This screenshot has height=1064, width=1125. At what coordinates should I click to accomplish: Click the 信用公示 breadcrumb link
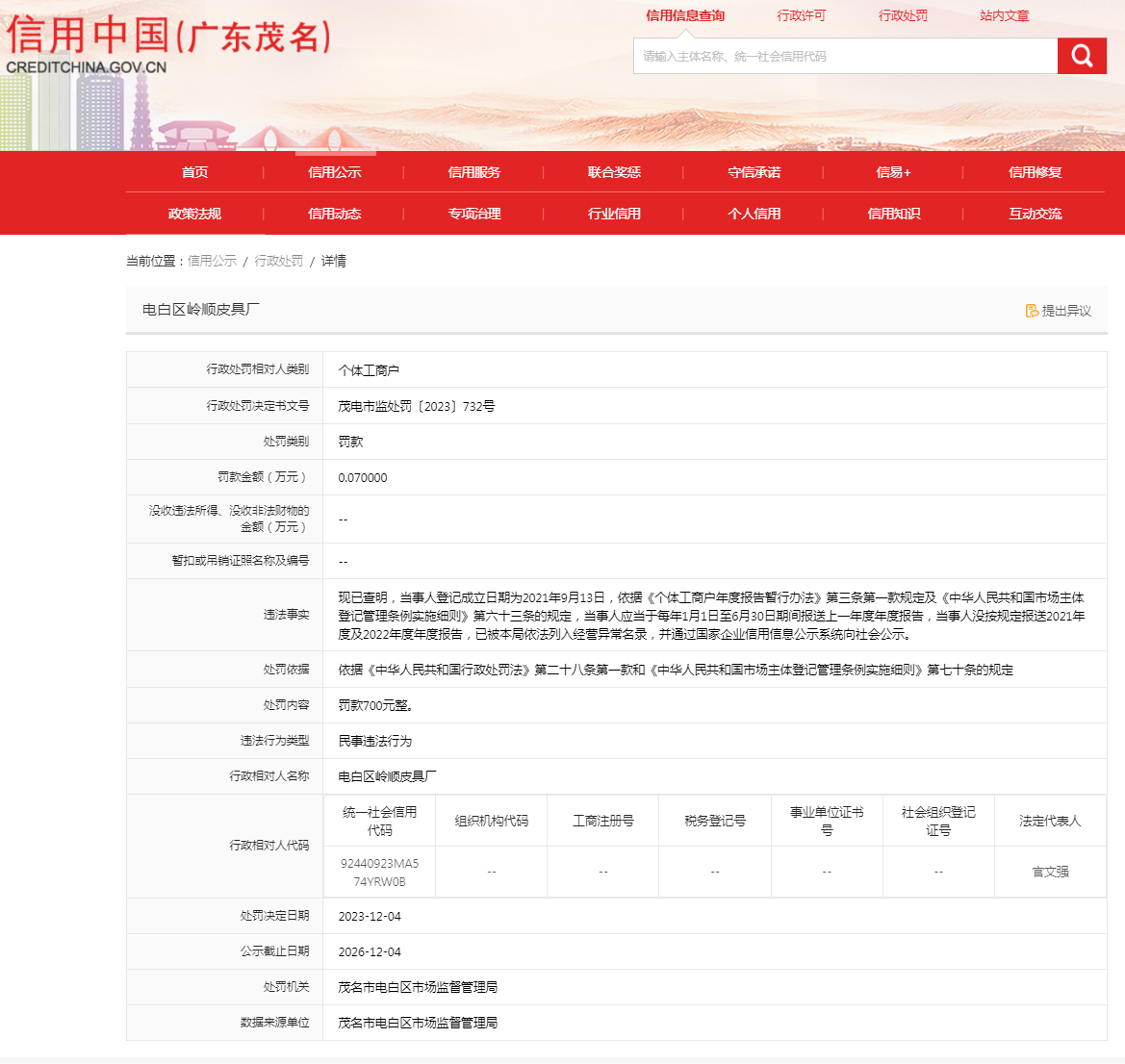(x=212, y=261)
